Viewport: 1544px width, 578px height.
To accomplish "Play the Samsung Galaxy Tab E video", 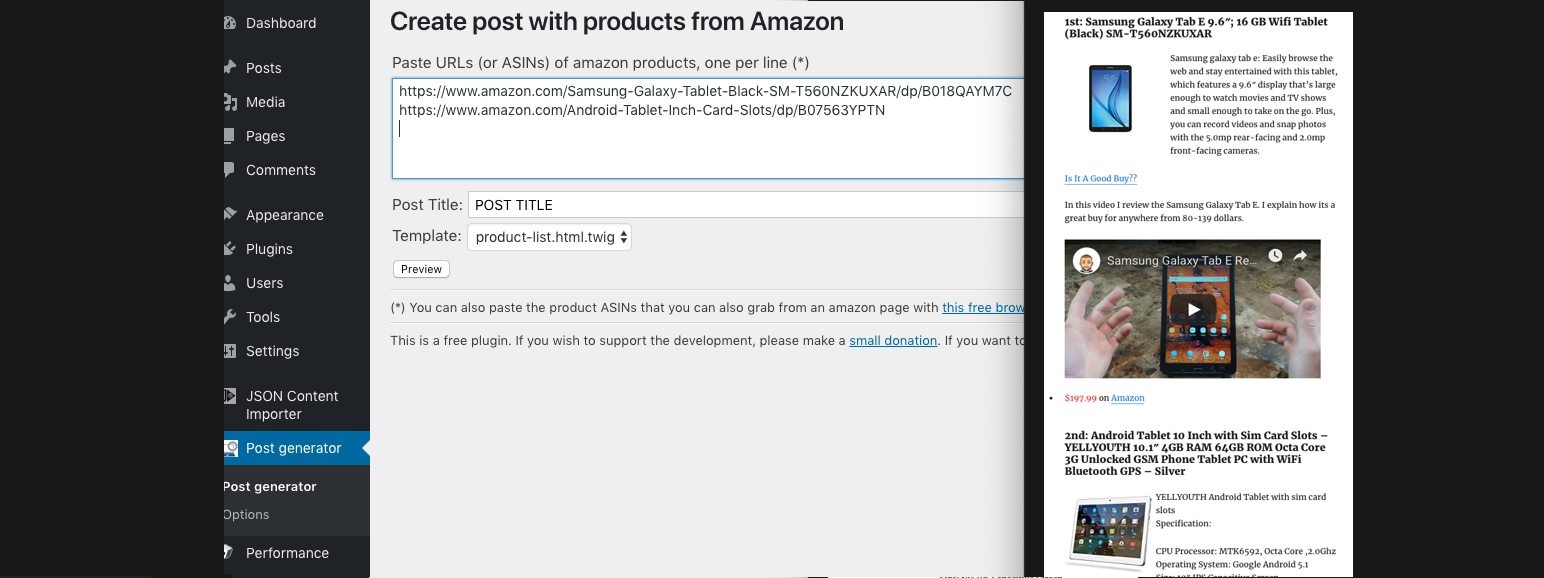I will coord(1193,309).
